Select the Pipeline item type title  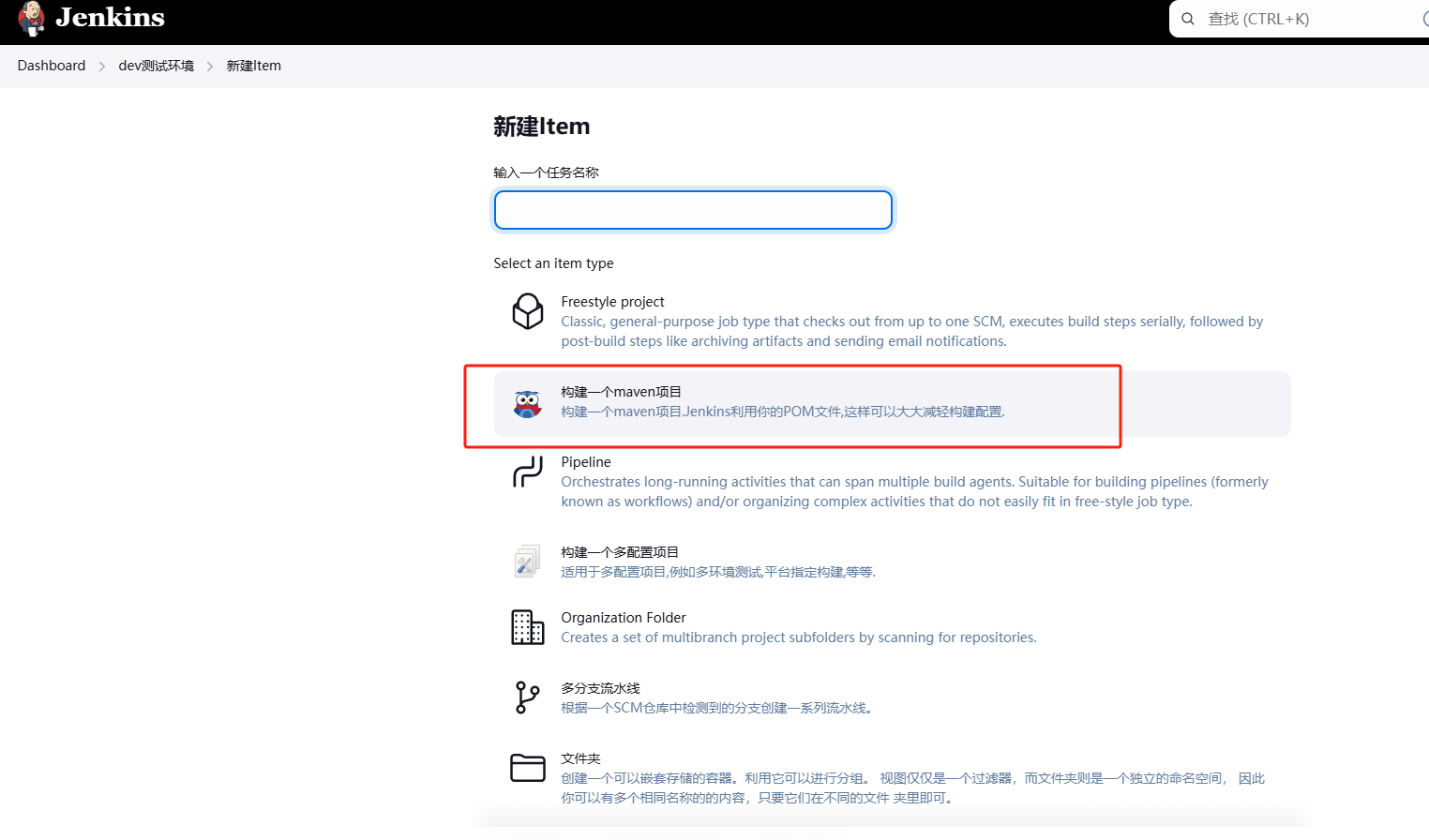coord(586,462)
